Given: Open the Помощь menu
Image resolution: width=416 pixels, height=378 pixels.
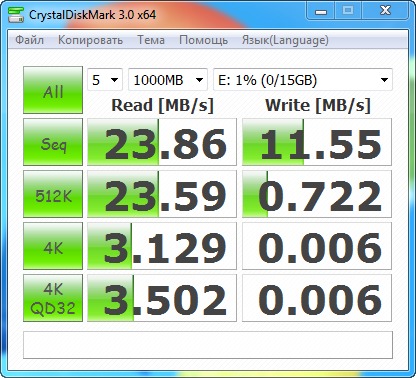Looking at the screenshot, I should pyautogui.click(x=203, y=40).
